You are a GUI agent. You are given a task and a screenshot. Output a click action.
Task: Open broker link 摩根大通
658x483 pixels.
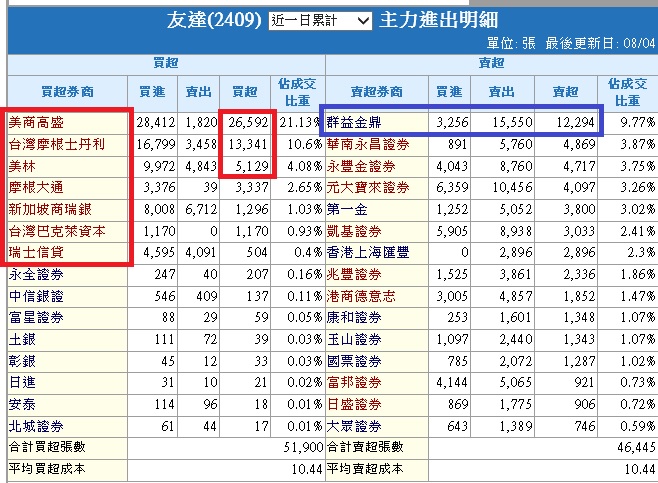coord(36,187)
